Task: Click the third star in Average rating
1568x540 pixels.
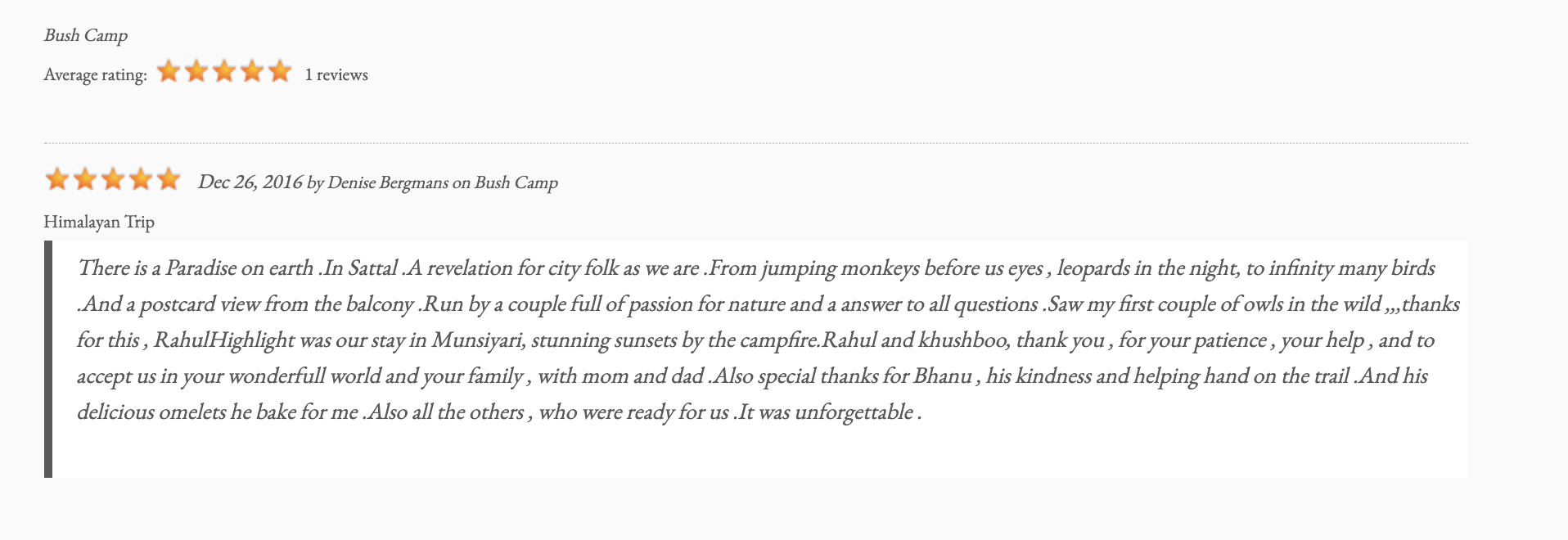Action: tap(224, 72)
